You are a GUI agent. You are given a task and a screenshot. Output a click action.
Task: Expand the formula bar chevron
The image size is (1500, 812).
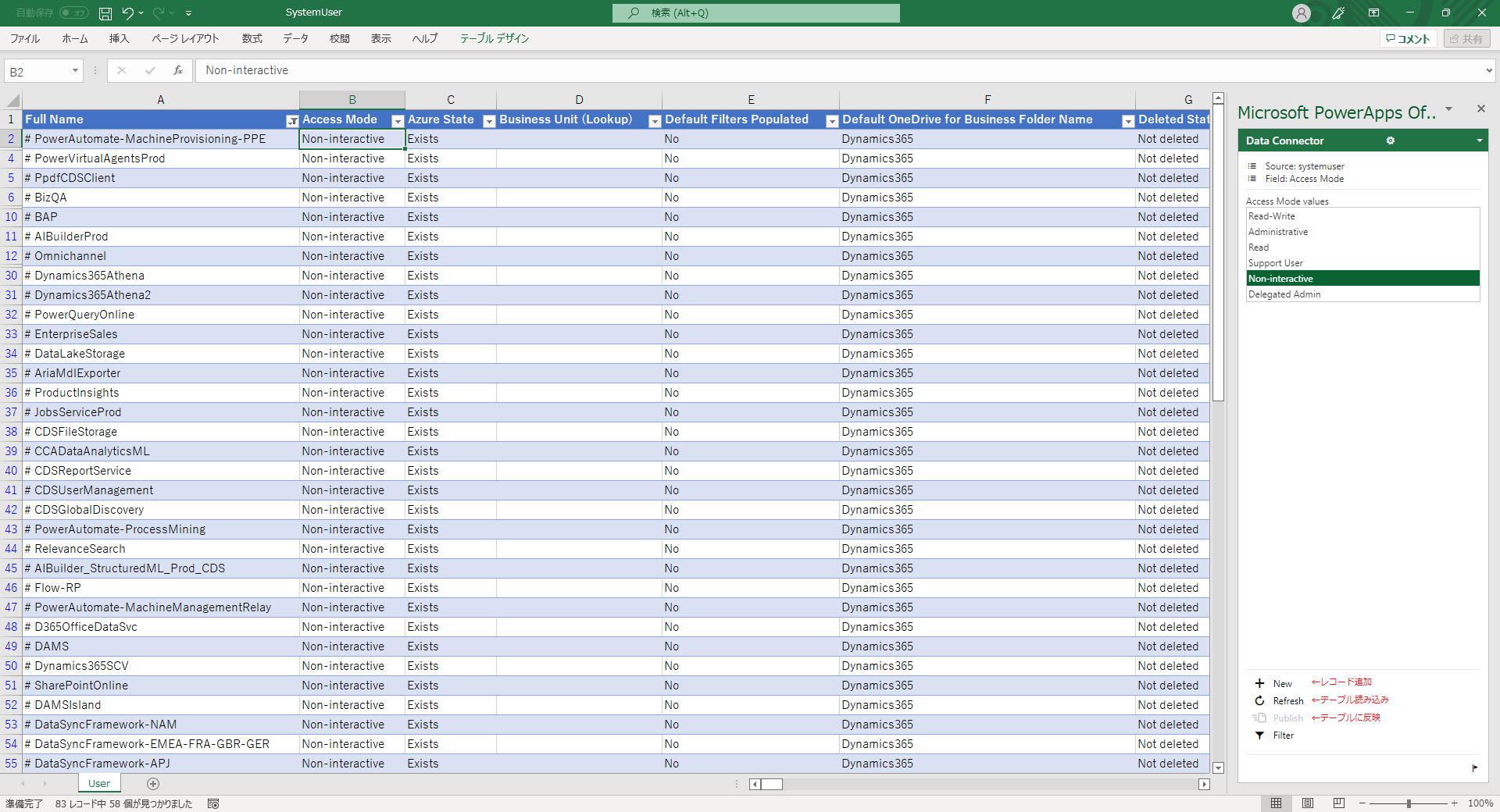coord(1489,70)
